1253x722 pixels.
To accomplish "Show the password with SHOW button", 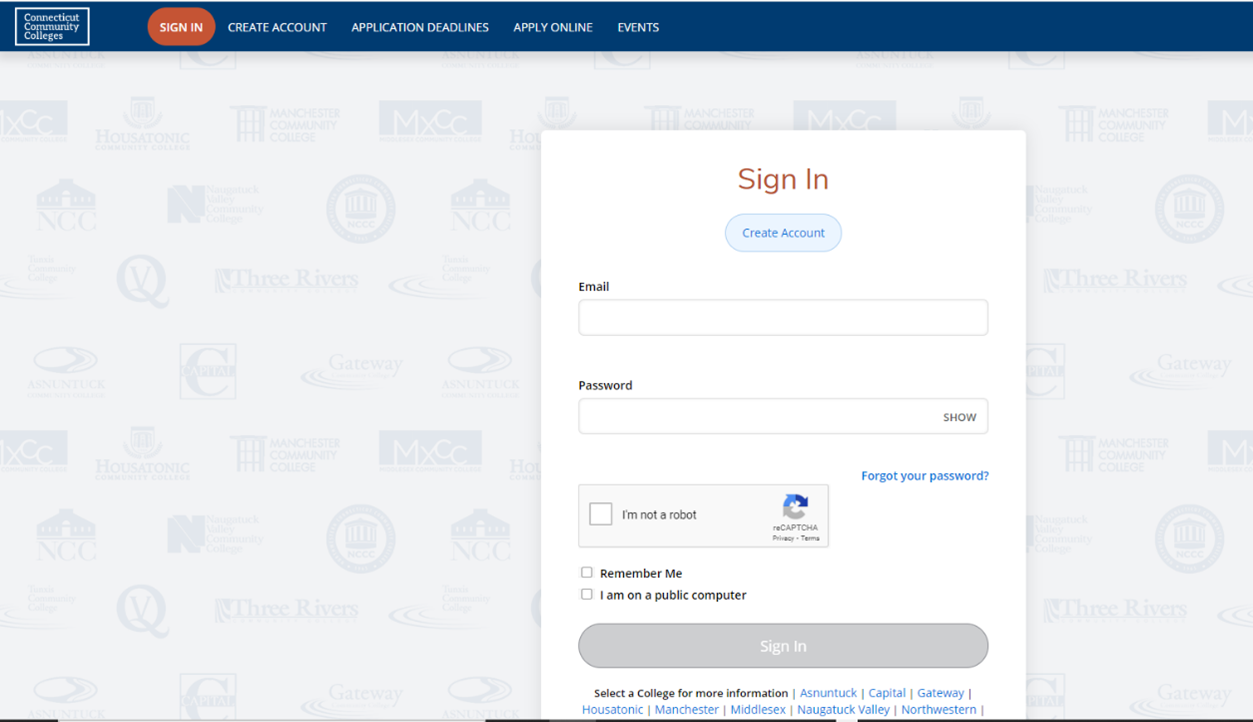I will (x=959, y=417).
